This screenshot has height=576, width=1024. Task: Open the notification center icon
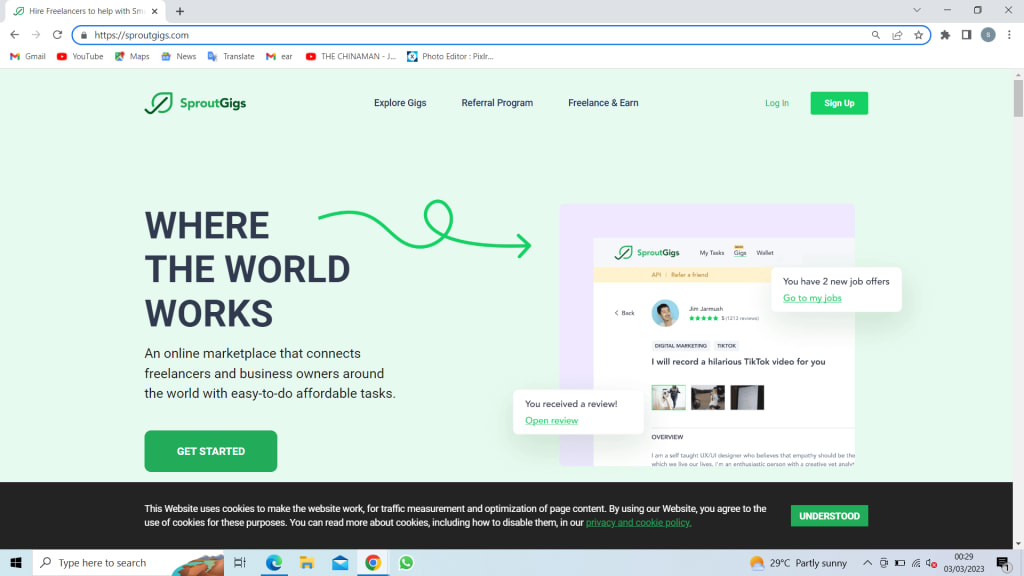(x=1003, y=563)
